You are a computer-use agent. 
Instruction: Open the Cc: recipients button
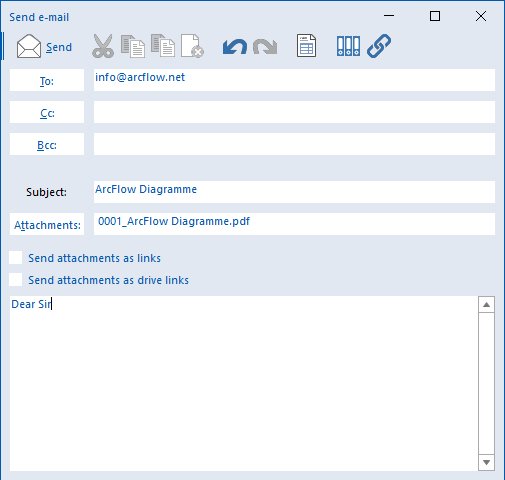(47, 112)
